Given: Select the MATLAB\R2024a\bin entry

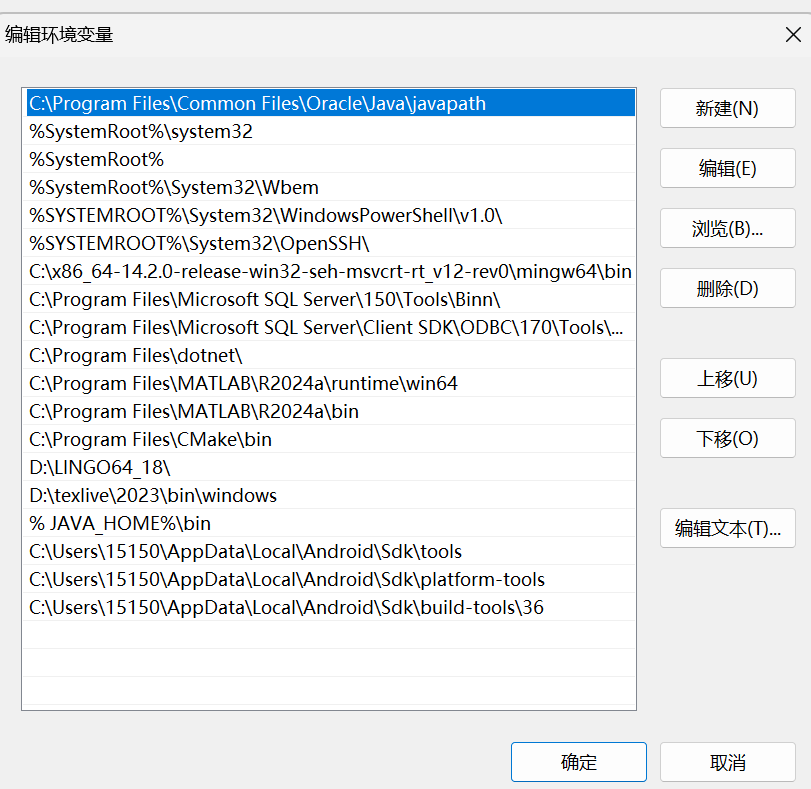Looking at the screenshot, I should coord(331,410).
